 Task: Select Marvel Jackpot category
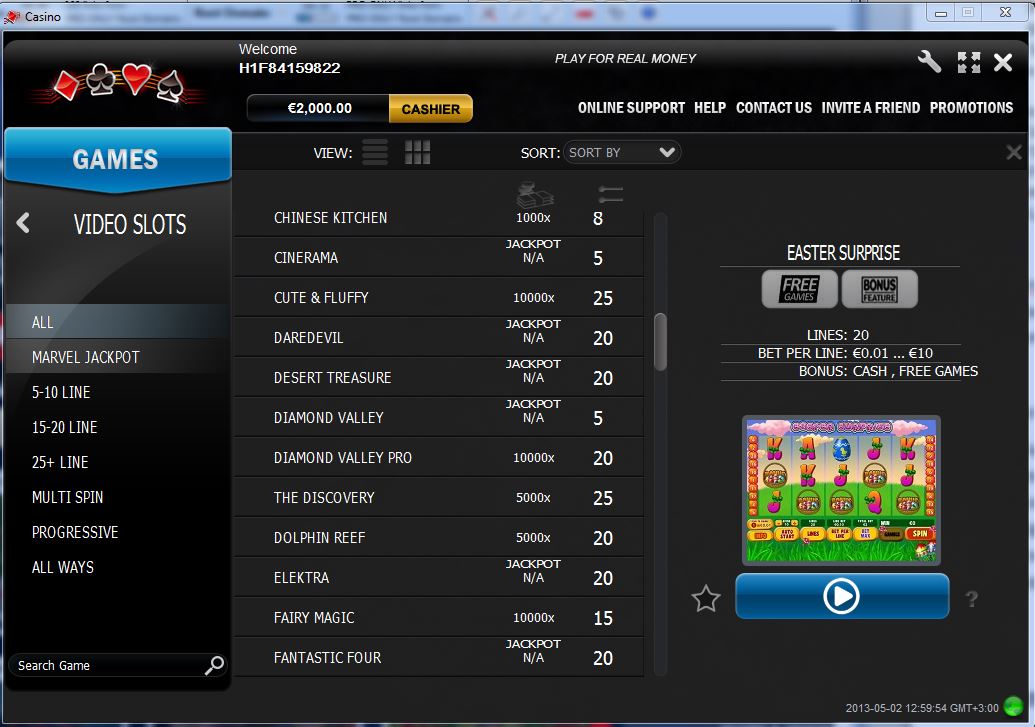coord(117,357)
